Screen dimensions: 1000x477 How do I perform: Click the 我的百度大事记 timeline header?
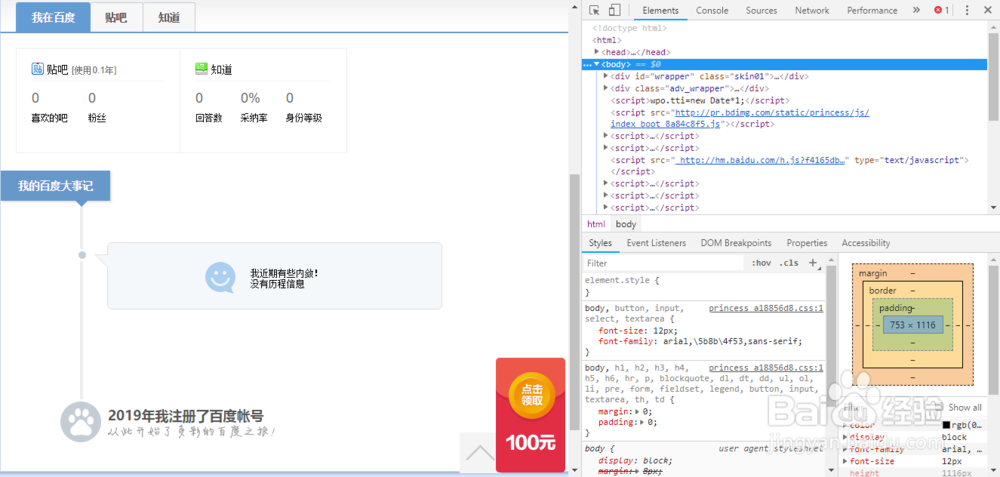pyautogui.click(x=55, y=186)
